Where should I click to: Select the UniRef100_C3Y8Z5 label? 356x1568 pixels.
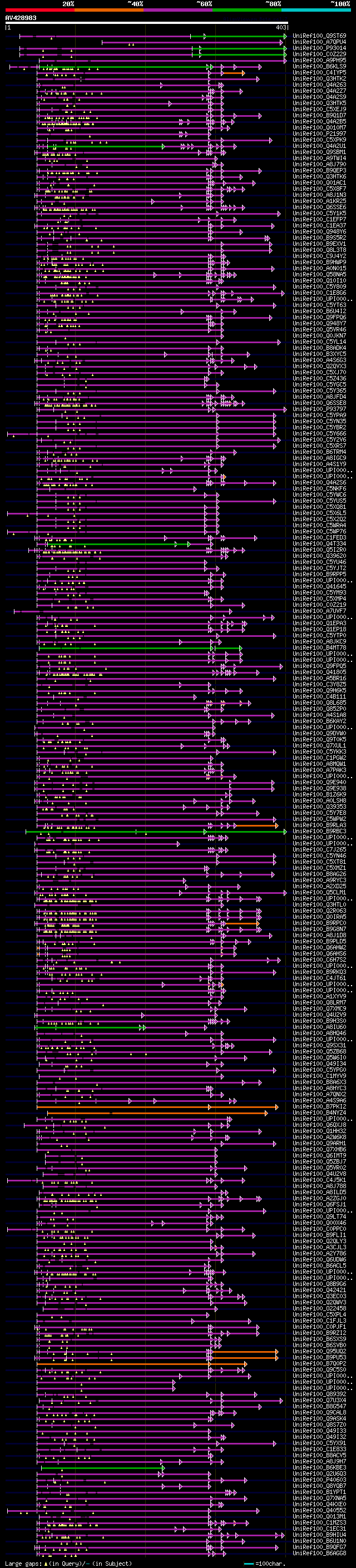(319, 685)
